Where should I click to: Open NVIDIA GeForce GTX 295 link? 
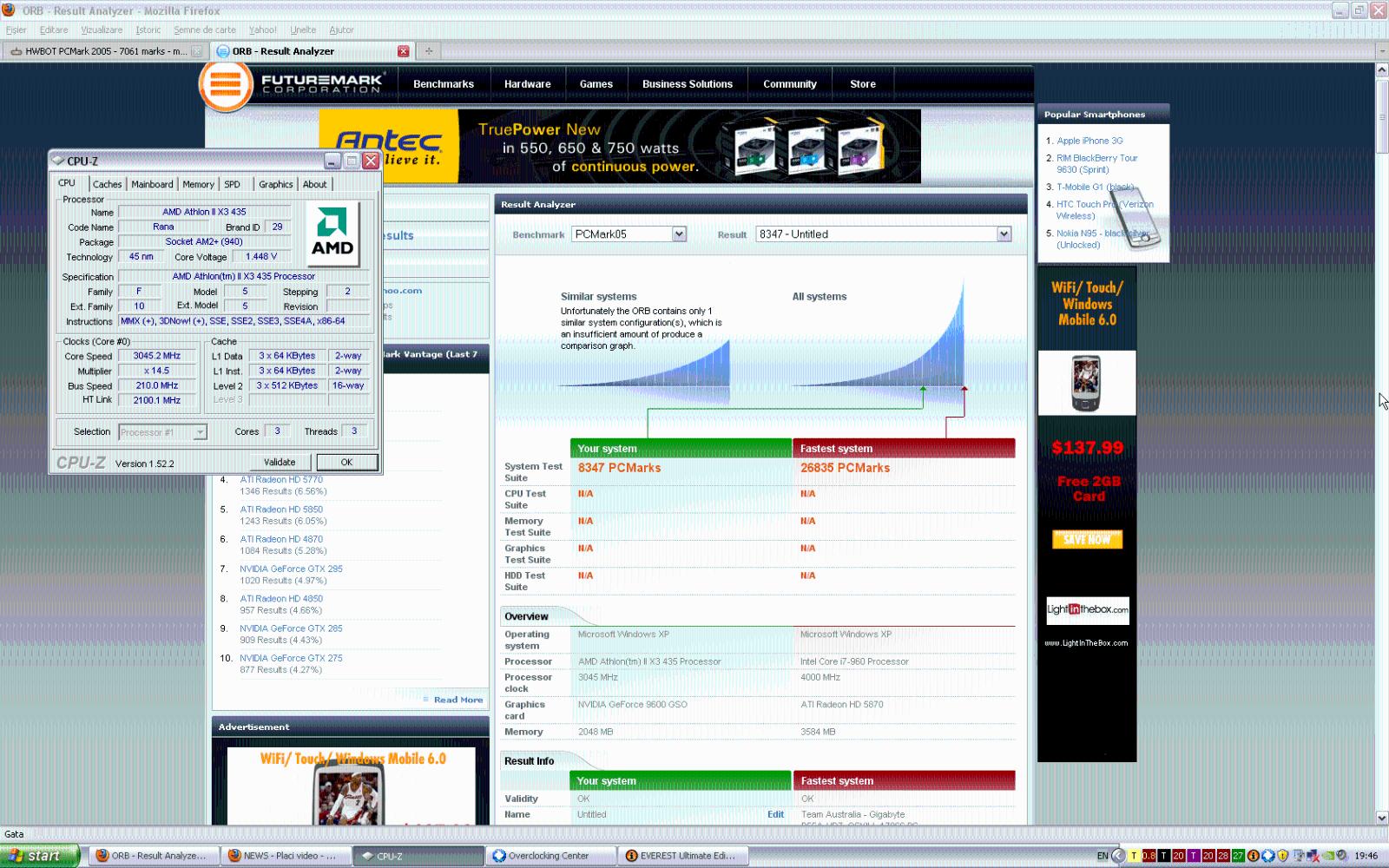click(291, 569)
